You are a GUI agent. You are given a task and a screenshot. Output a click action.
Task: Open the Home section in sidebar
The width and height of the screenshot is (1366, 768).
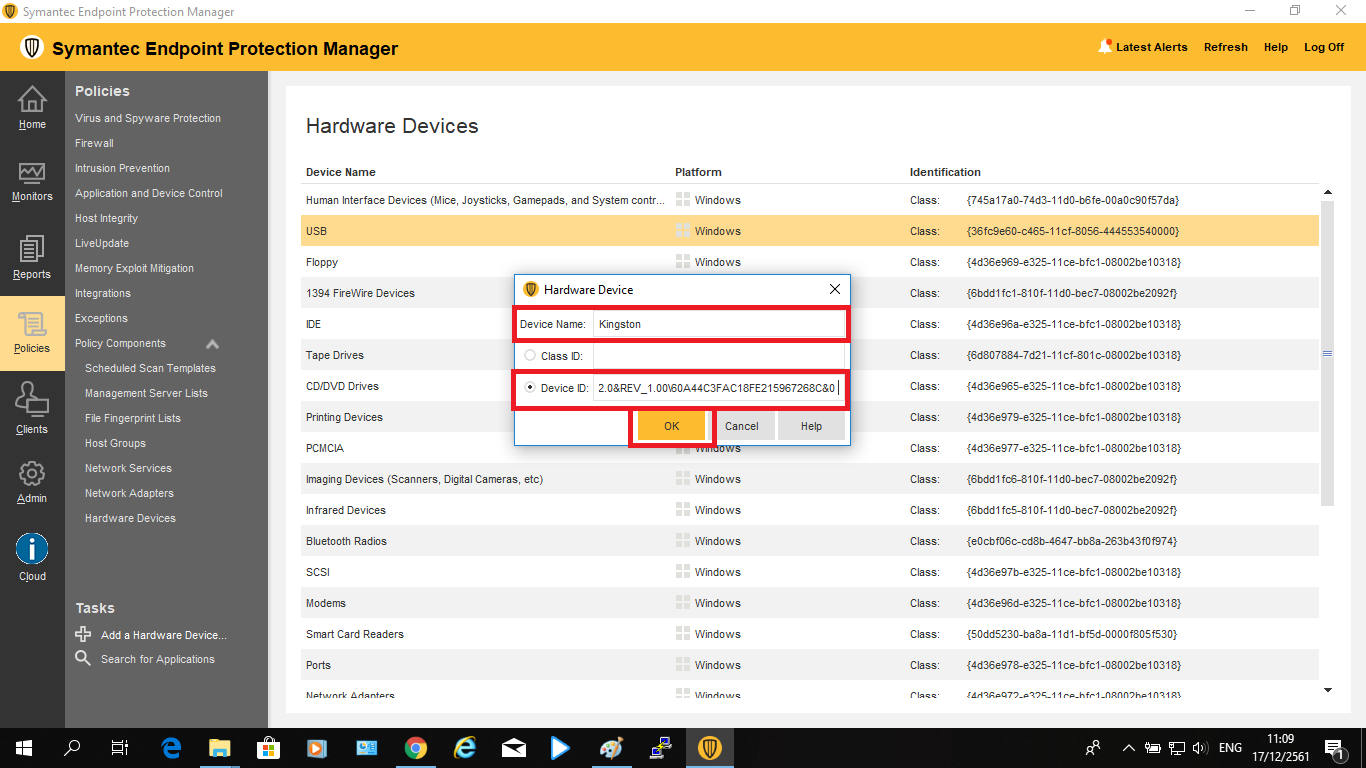pyautogui.click(x=32, y=107)
